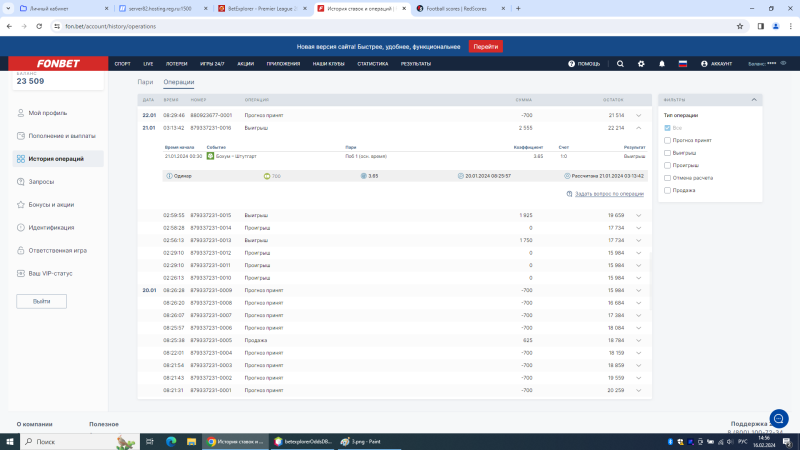Toggle balance visibility eye icon
The width and height of the screenshot is (800, 450).
tap(784, 63)
